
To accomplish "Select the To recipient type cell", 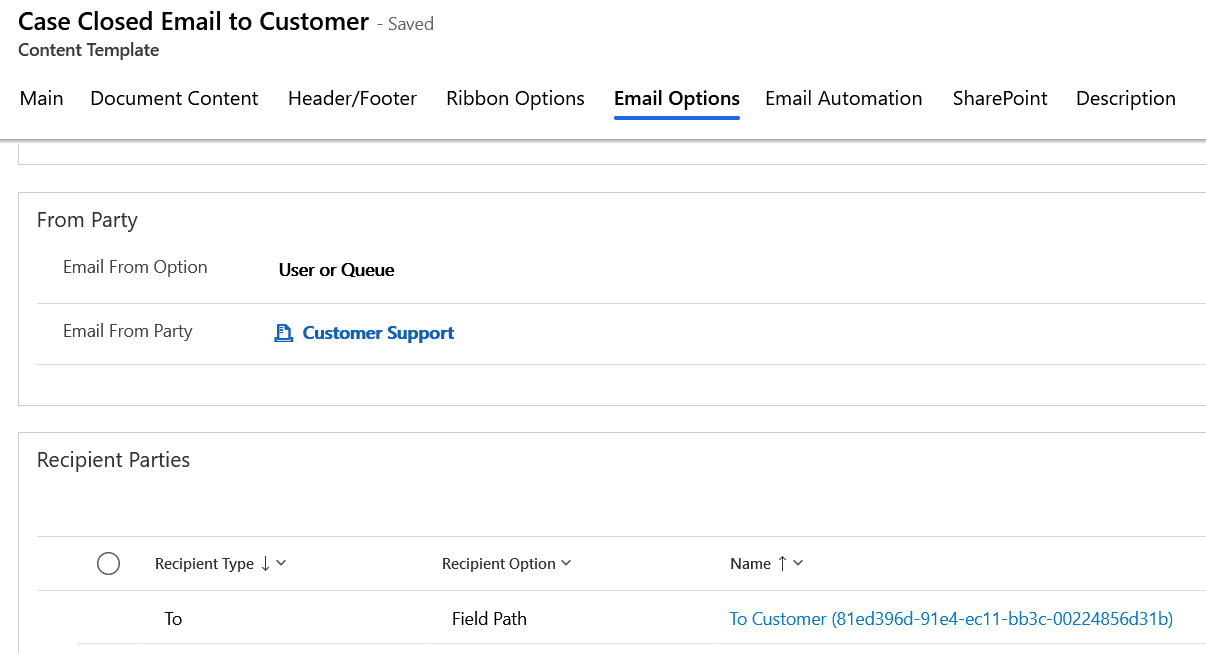I will click(x=173, y=619).
